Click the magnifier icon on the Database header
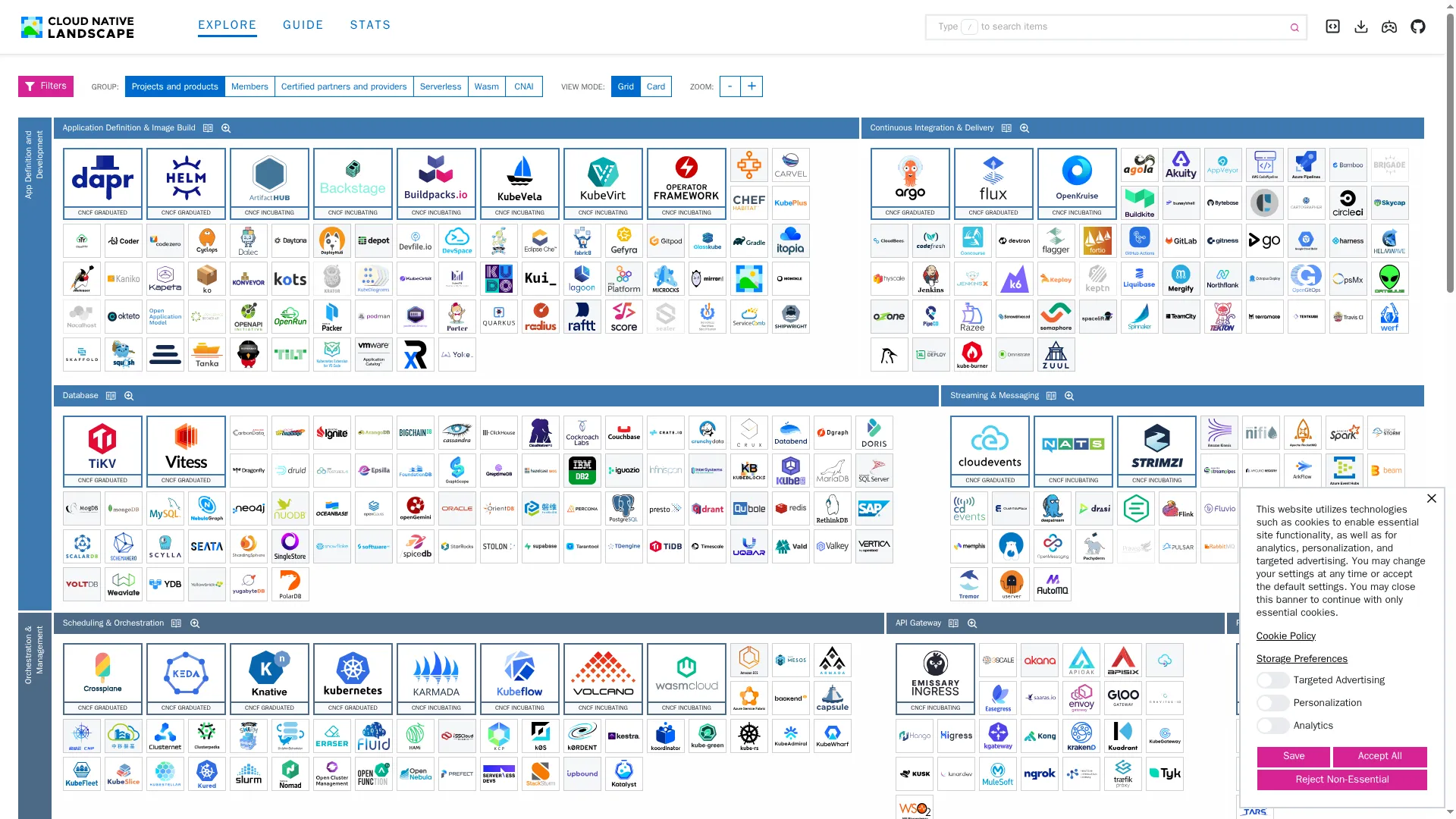Image resolution: width=1456 pixels, height=819 pixels. tap(129, 395)
